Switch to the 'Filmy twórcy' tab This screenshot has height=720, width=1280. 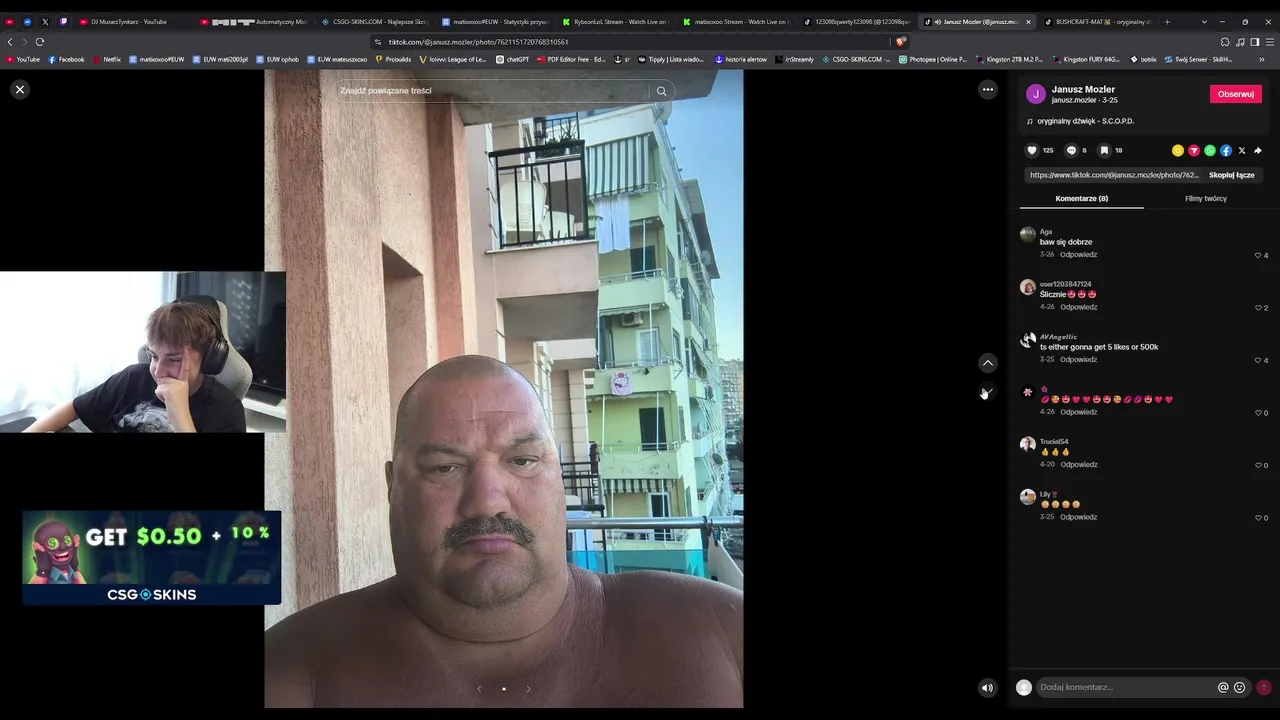point(1206,199)
